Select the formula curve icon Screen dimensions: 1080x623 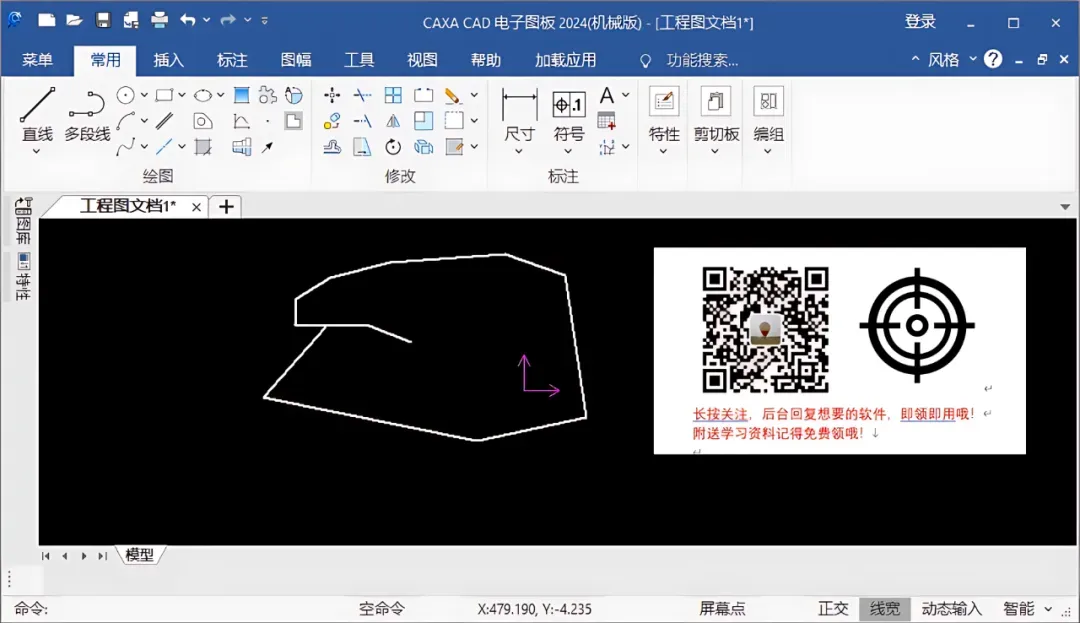coord(241,121)
